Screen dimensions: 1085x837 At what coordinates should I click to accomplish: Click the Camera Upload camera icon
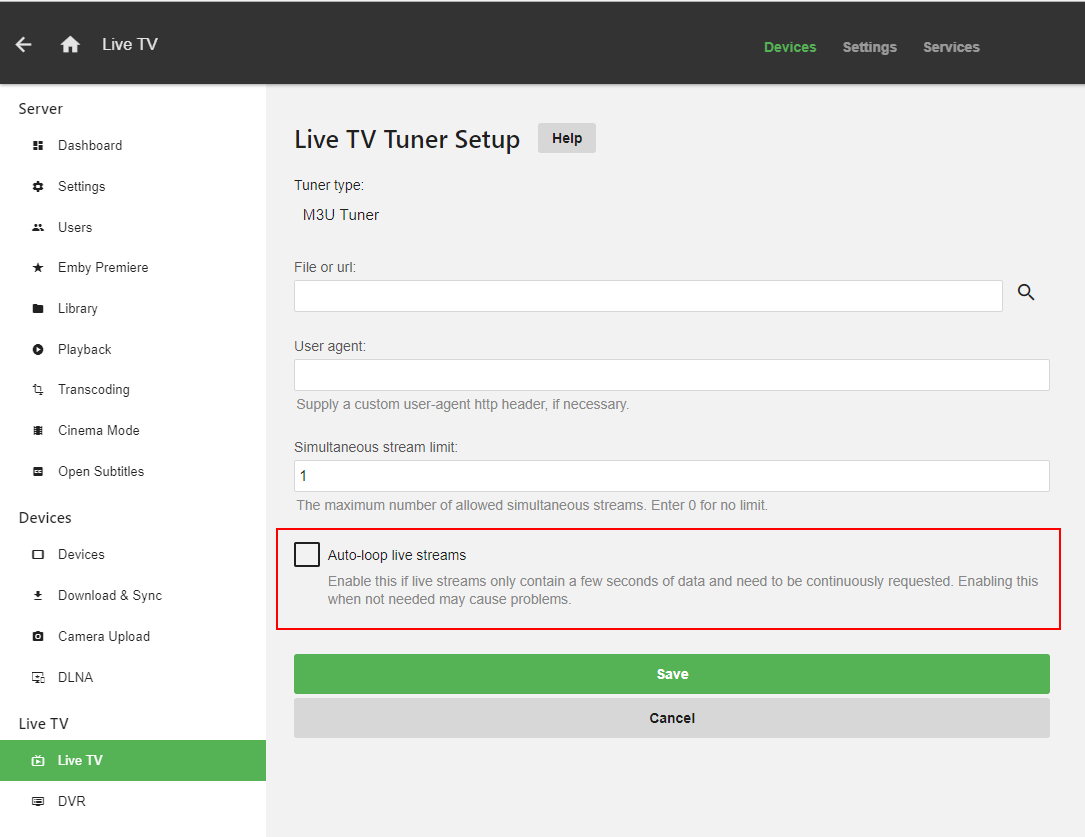pos(38,636)
